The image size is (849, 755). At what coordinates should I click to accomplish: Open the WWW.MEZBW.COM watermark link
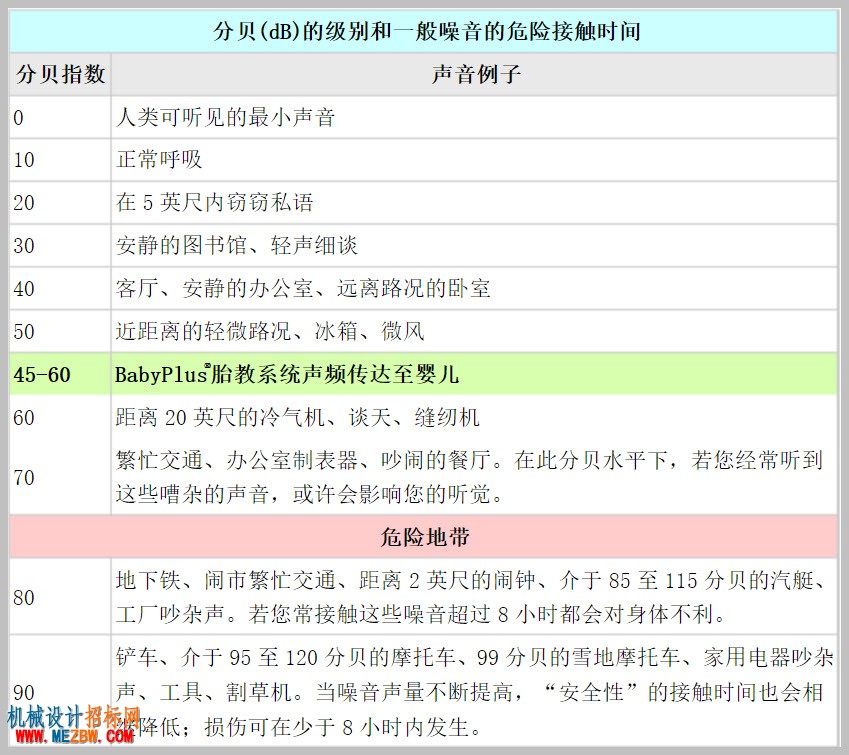coord(75,736)
